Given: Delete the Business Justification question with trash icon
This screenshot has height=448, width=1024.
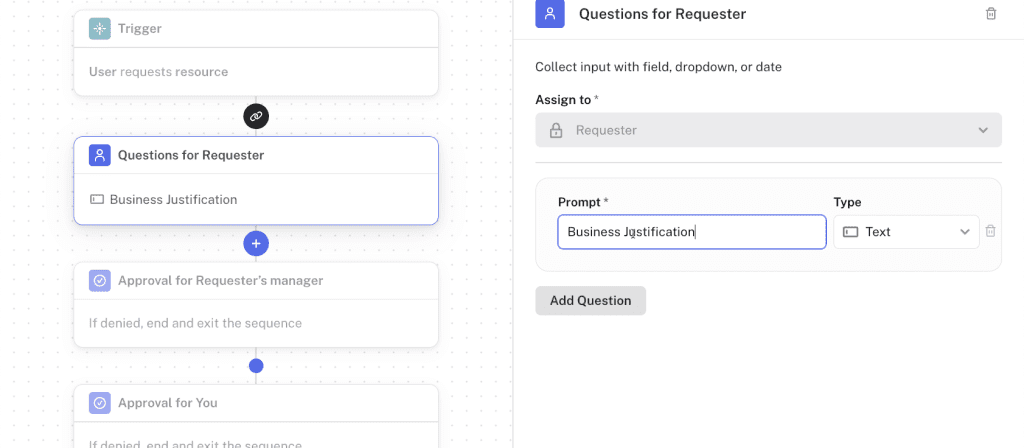Looking at the screenshot, I should point(991,231).
